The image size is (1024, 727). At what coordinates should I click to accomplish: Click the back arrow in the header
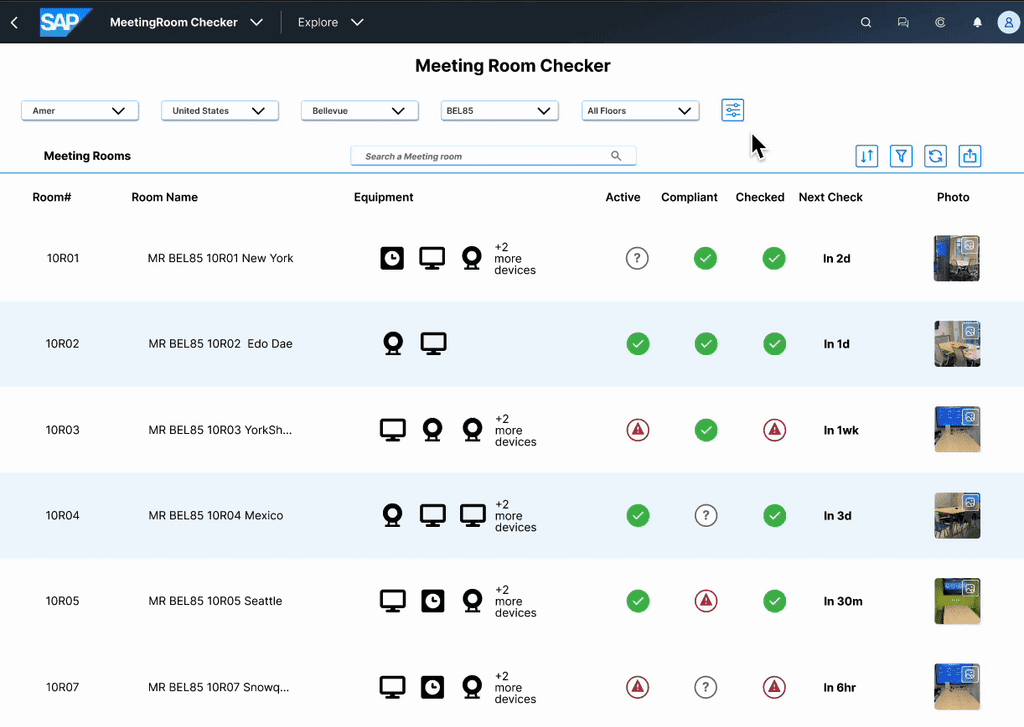click(14, 22)
